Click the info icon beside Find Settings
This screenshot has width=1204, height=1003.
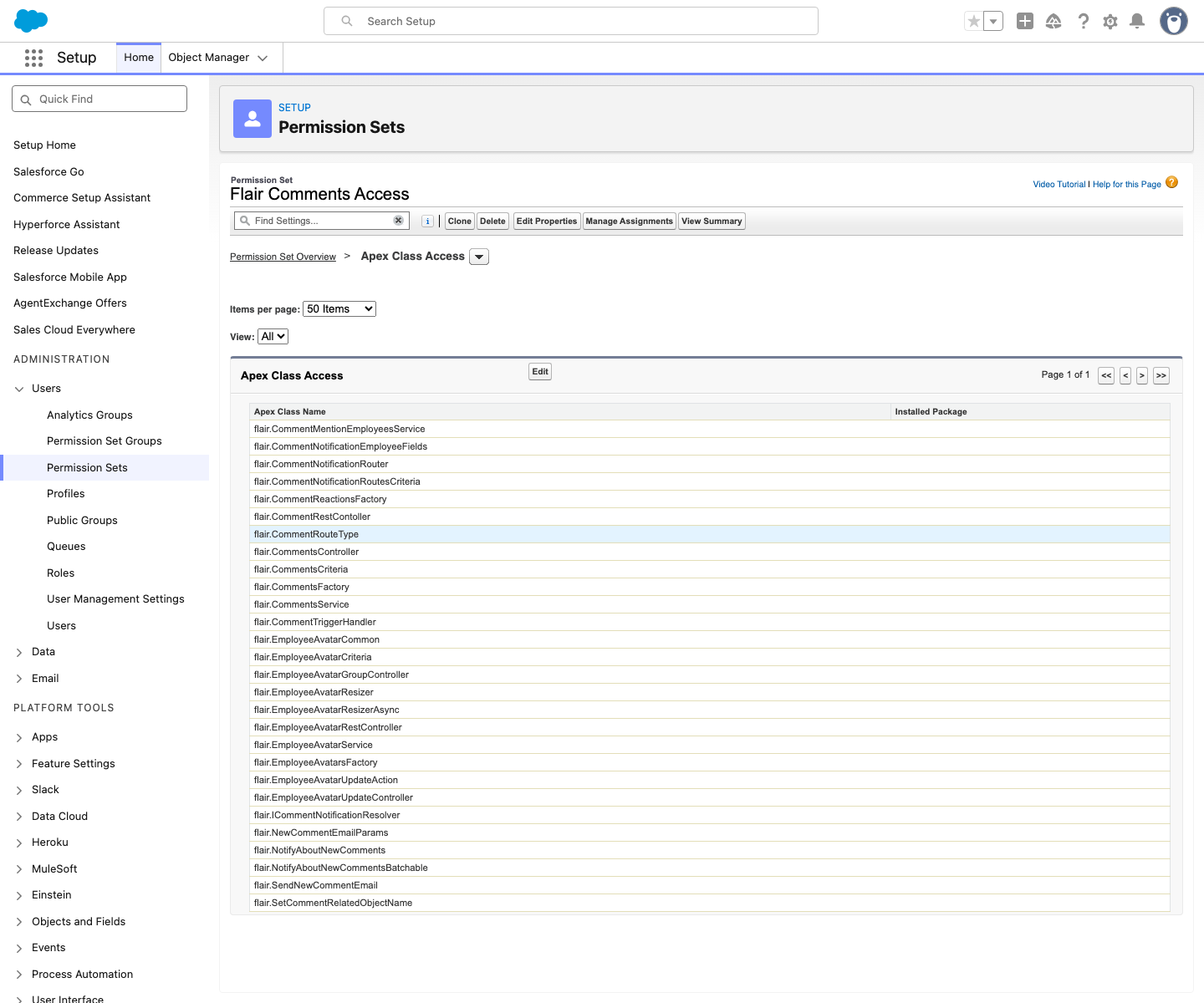coord(427,221)
